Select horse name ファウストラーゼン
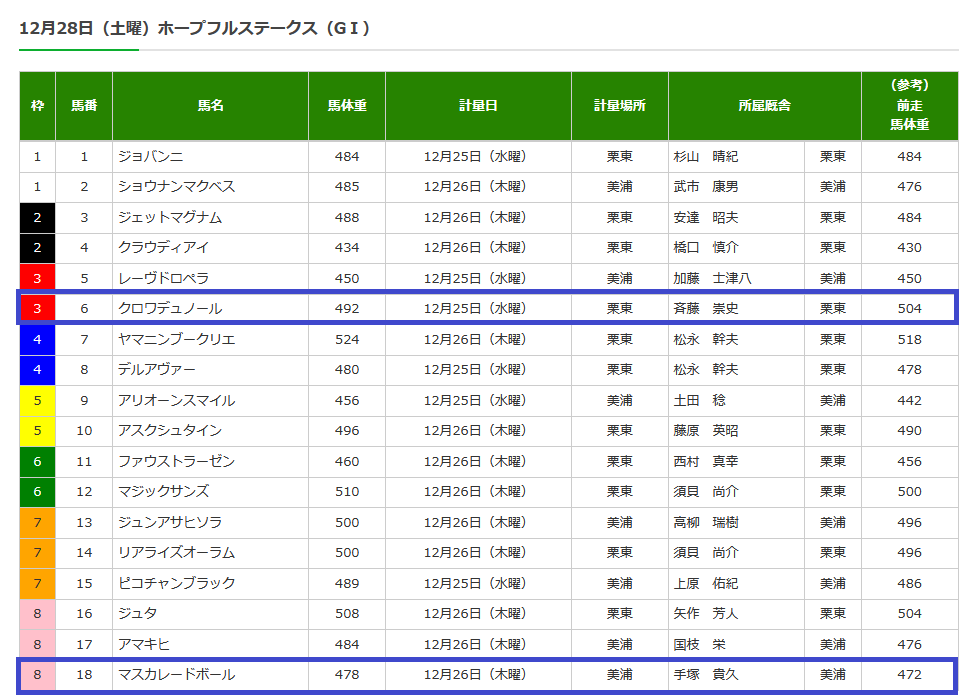Image resolution: width=967 pixels, height=700 pixels. tap(176, 462)
